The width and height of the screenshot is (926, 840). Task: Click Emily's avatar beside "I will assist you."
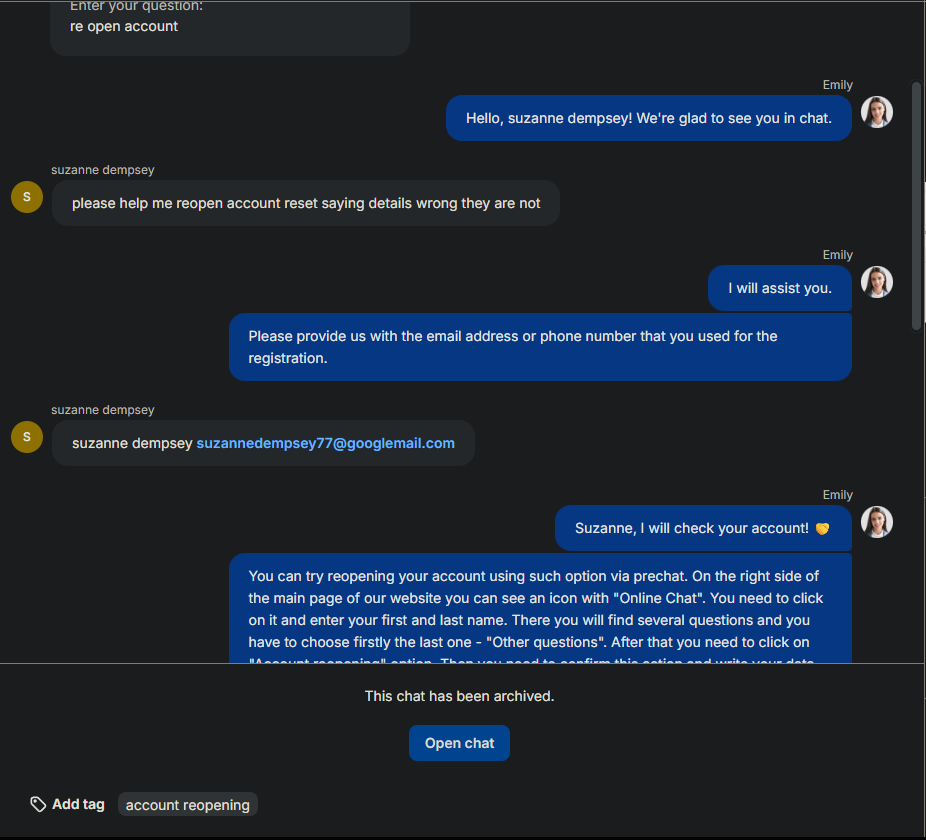876,282
